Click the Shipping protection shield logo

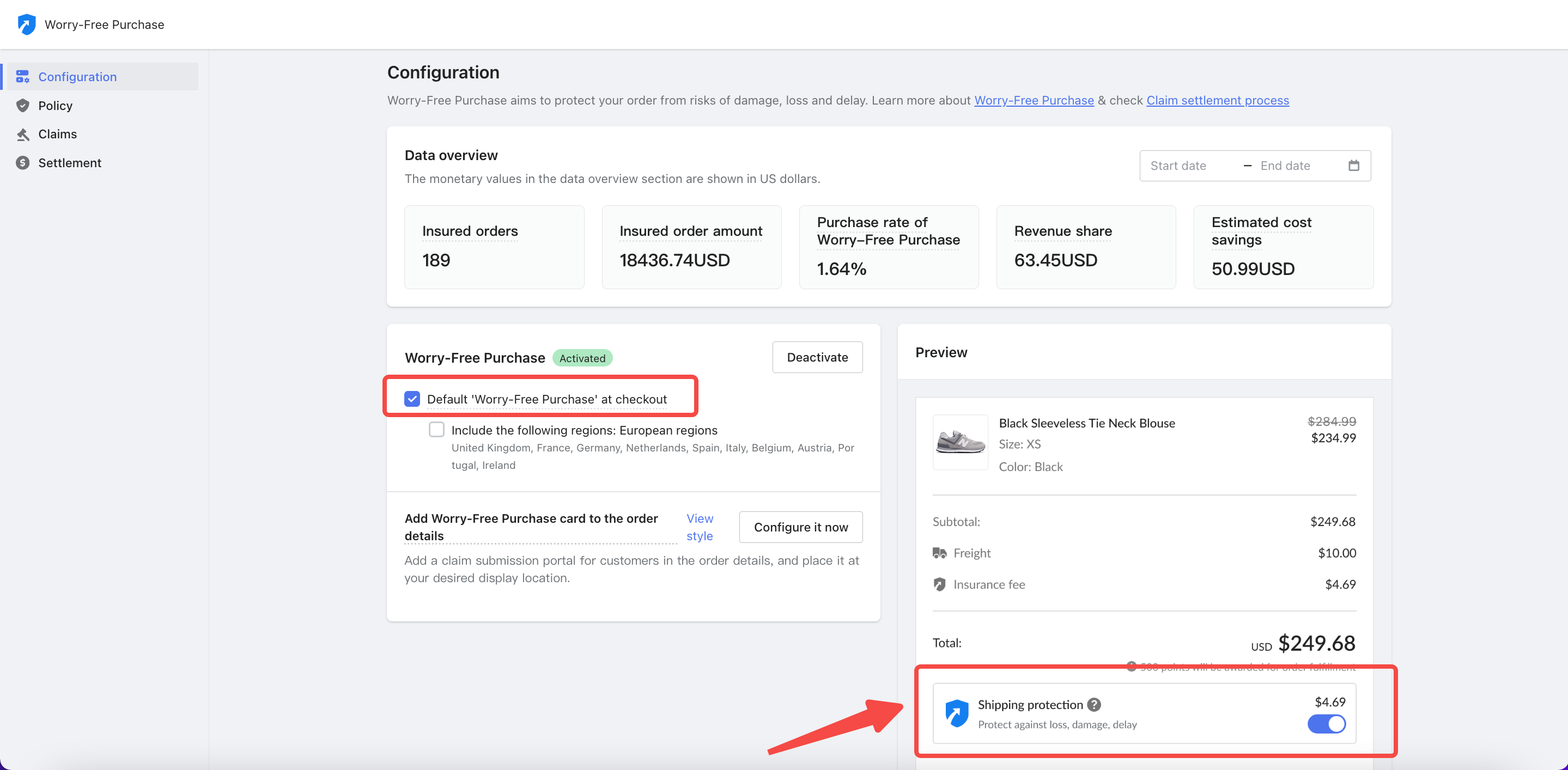(x=956, y=713)
